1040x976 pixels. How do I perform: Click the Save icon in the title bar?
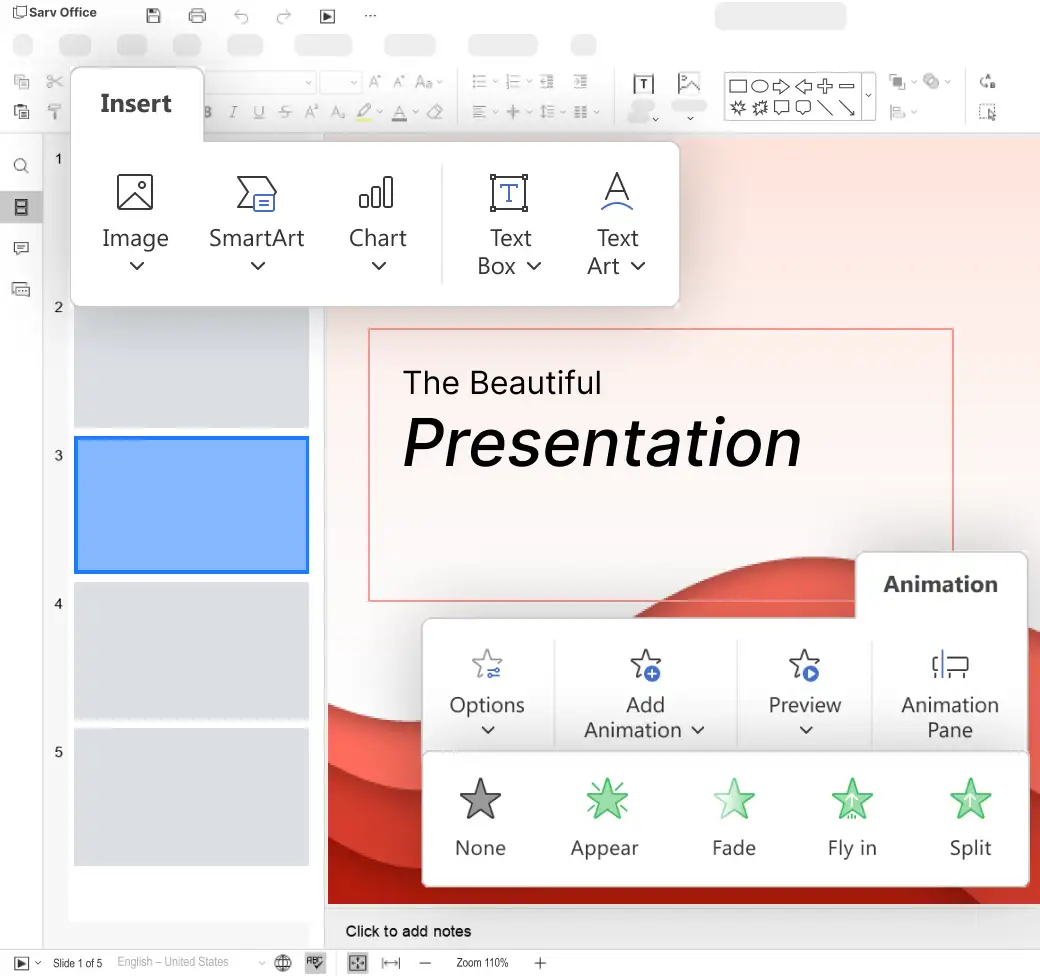click(x=152, y=16)
